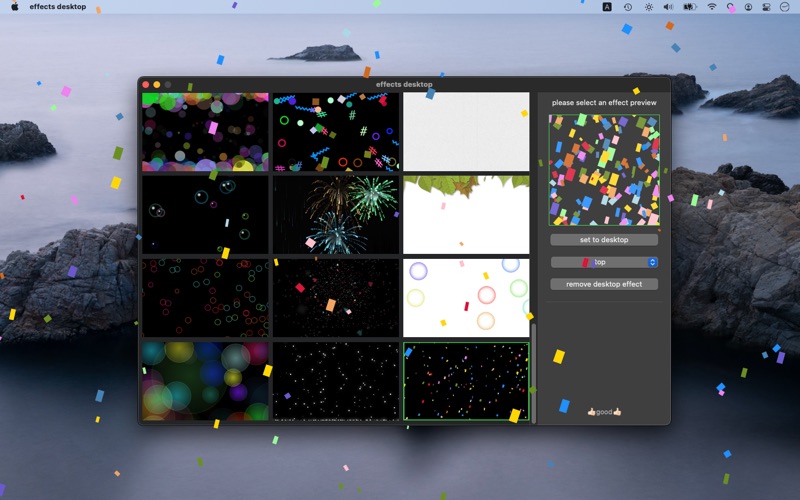Open the effects desktop app menu
The image size is (800, 500).
[x=58, y=7]
